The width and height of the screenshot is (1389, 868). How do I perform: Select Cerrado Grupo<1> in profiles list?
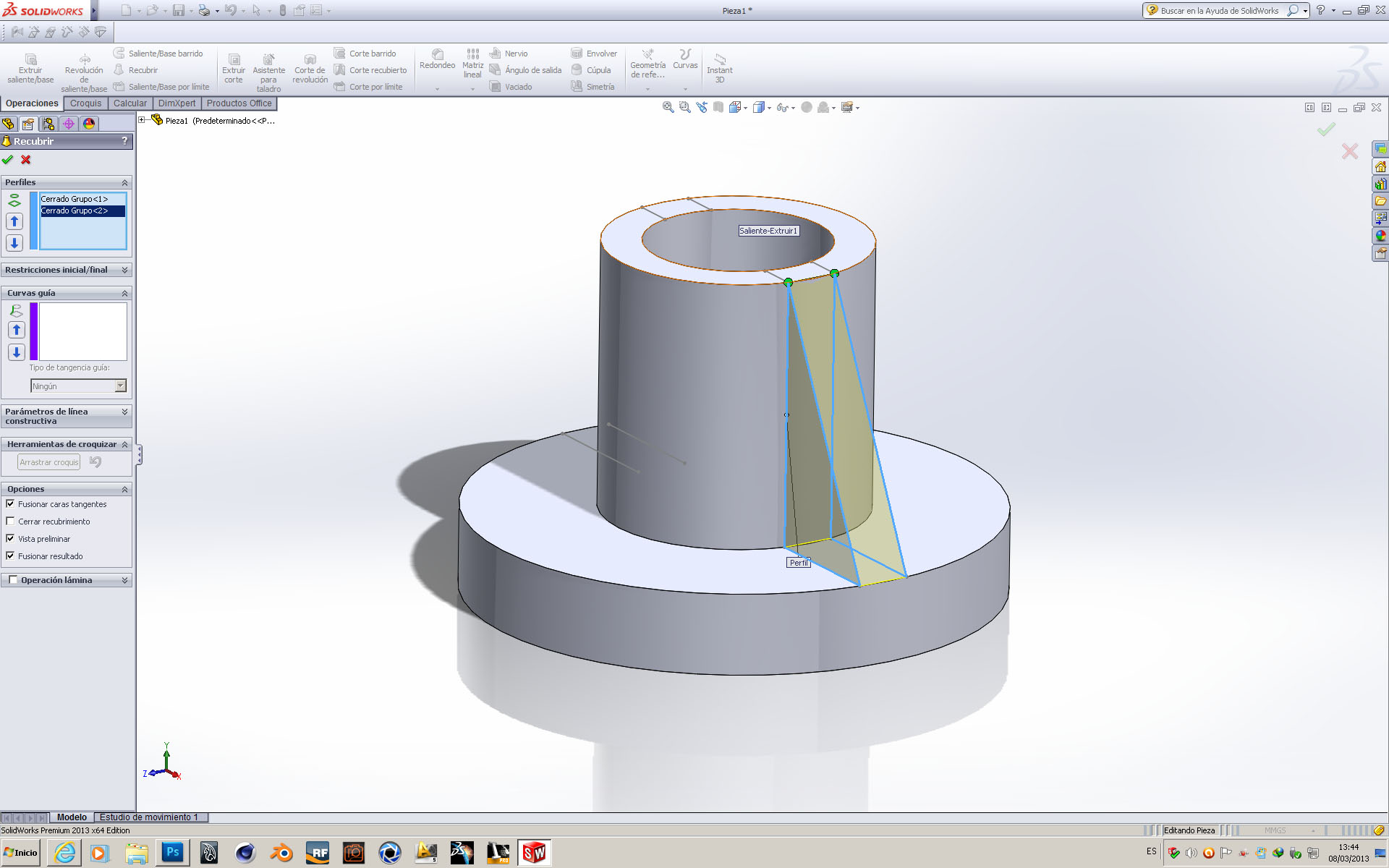pyautogui.click(x=74, y=199)
